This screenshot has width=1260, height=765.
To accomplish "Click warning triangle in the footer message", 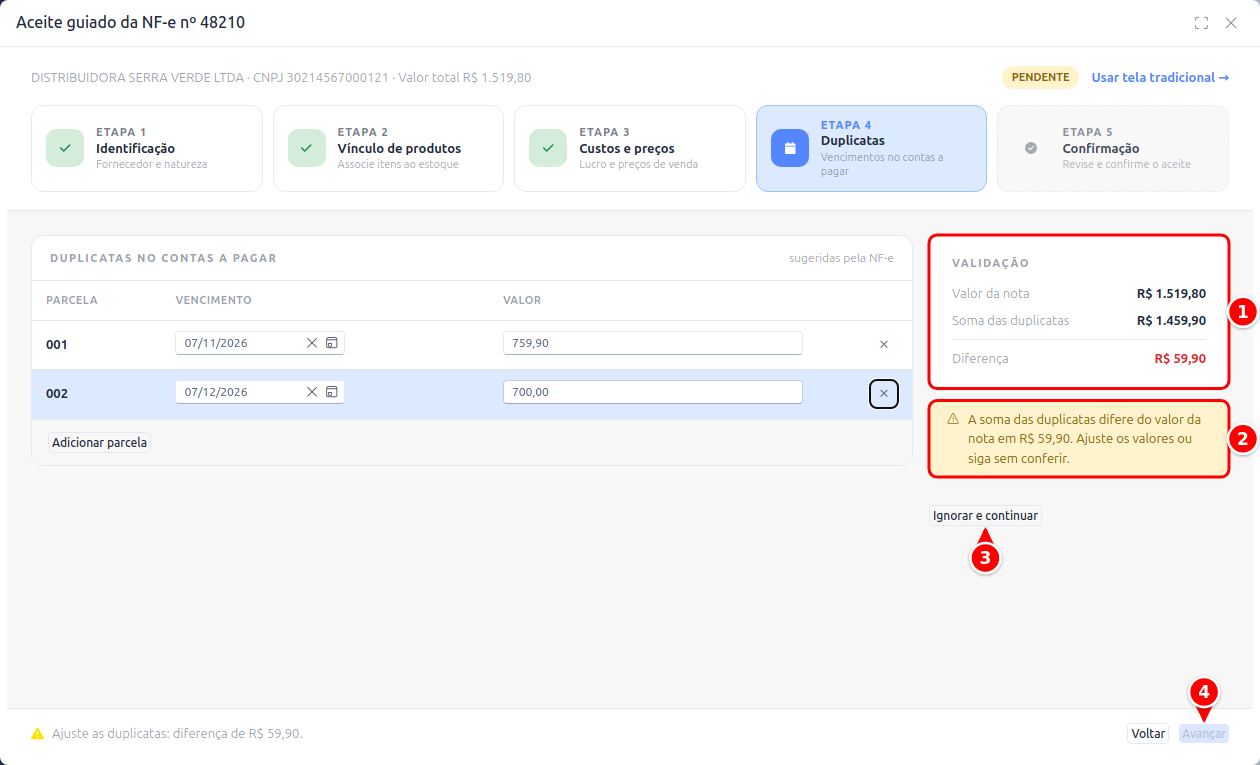I will 38,734.
